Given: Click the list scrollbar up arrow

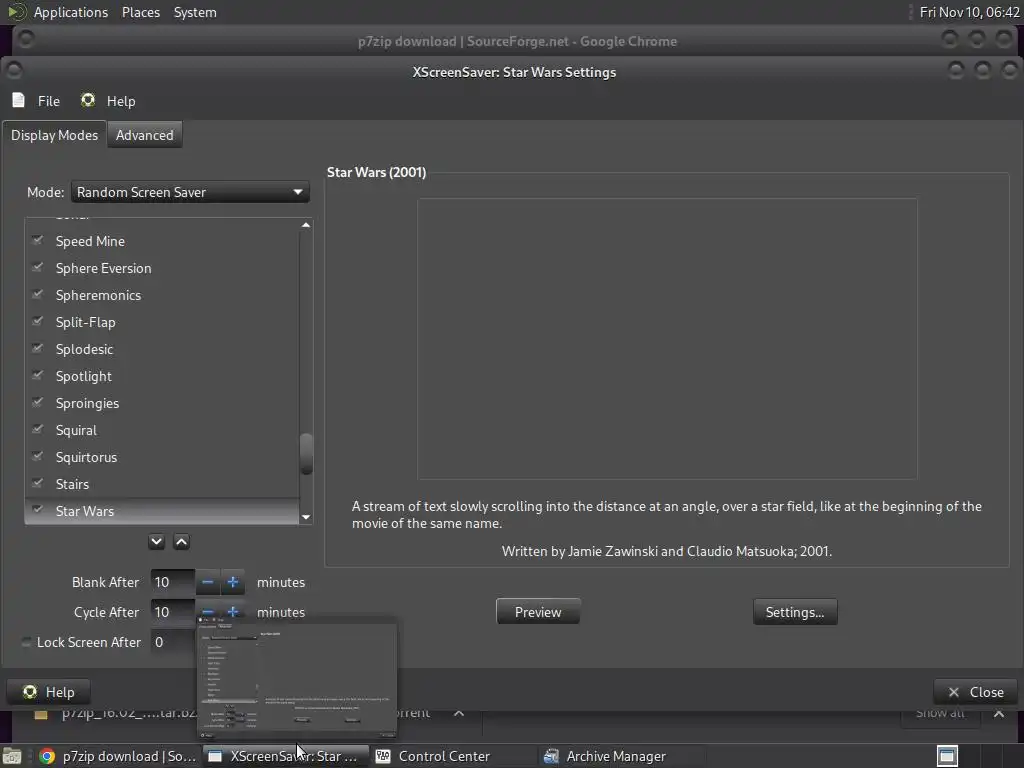Looking at the screenshot, I should pos(306,225).
